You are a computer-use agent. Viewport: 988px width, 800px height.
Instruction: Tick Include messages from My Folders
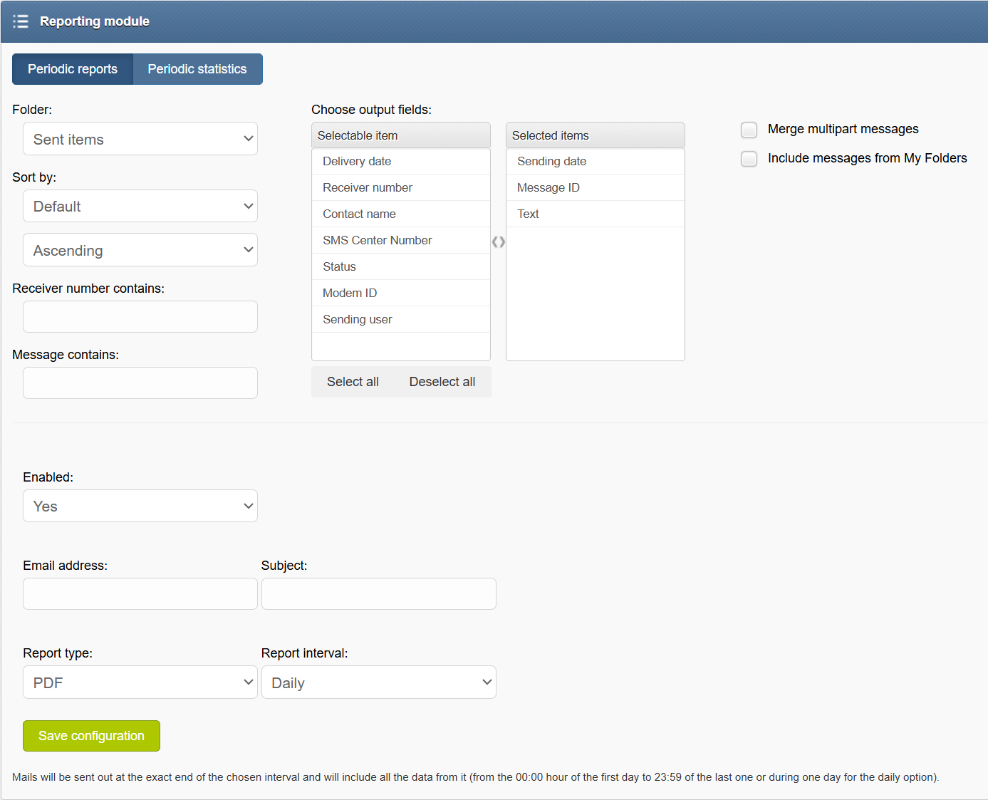749,159
